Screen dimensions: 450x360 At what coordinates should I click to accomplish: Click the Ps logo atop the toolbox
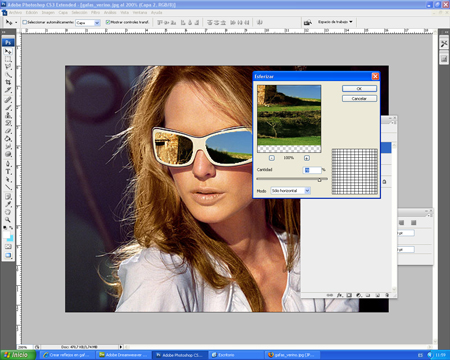click(8, 42)
